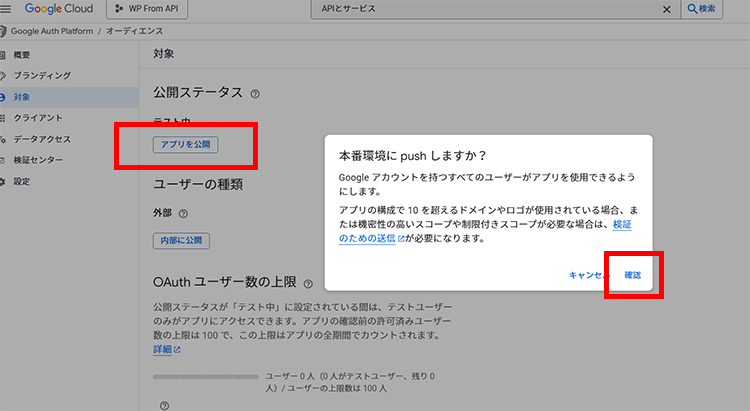Click the search field containing APIとサービス
750x411 pixels.
pos(500,9)
